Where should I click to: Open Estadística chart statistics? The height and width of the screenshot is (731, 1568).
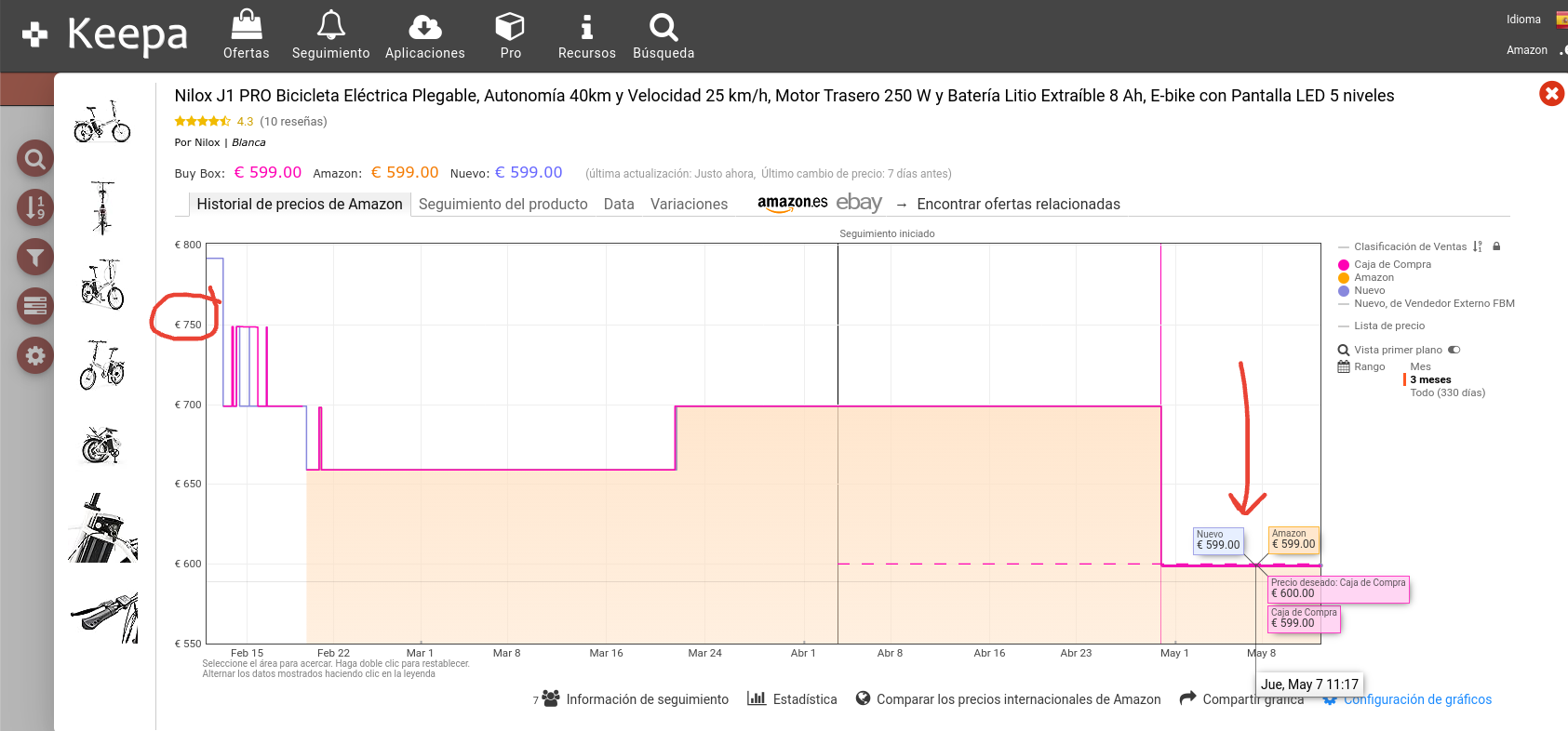[792, 699]
